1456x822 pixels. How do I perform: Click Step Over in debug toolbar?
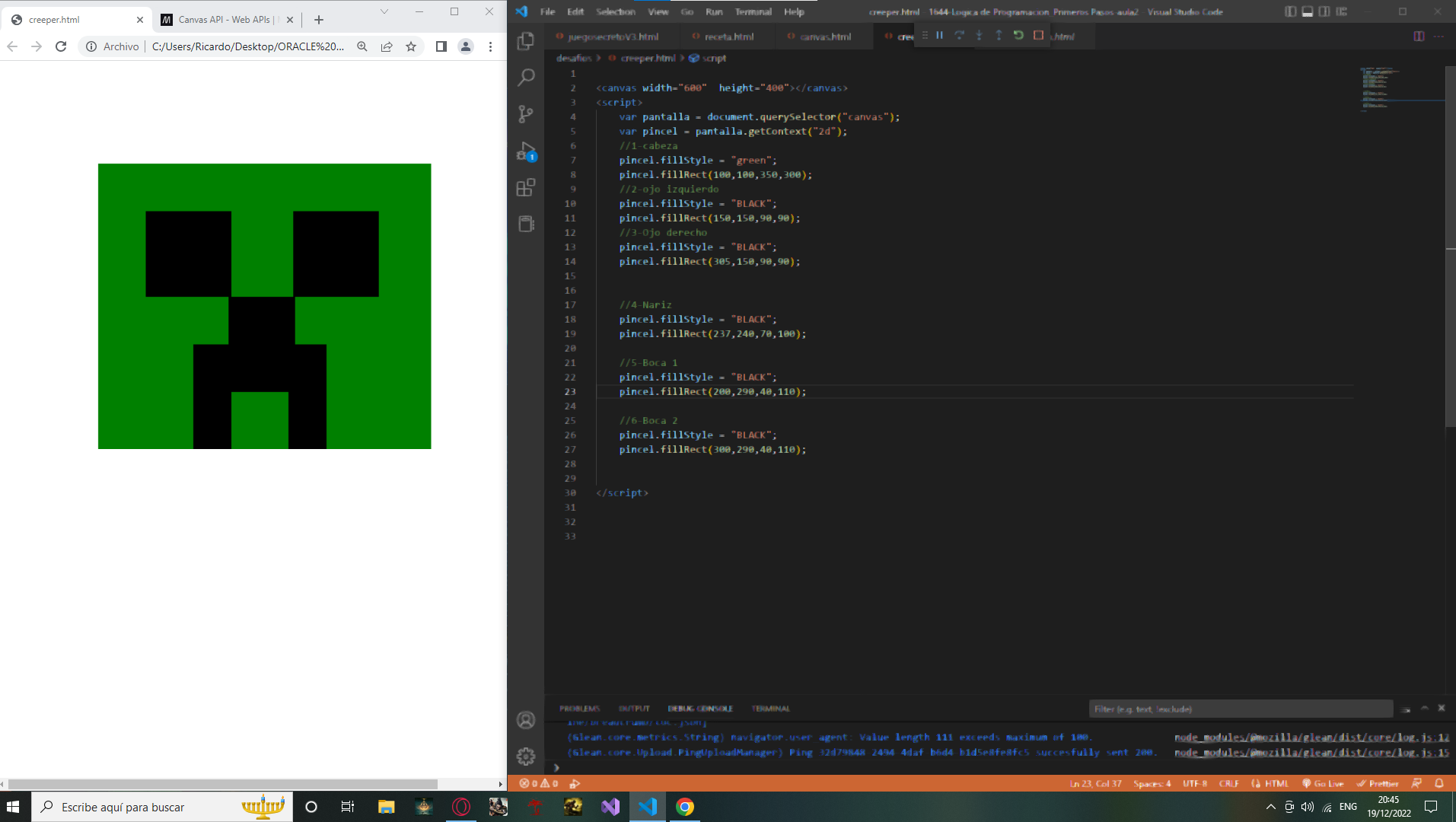pos(959,36)
